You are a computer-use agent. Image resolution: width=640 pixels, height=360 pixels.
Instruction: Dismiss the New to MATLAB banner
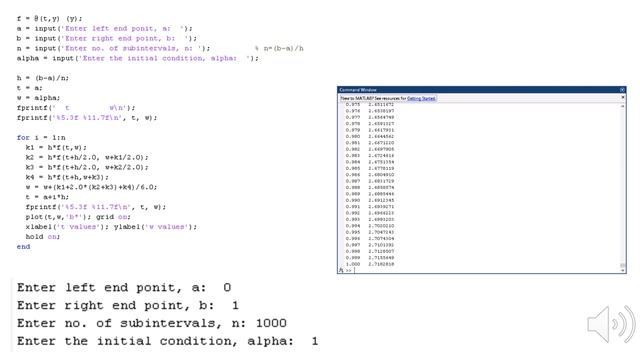pos(622,98)
